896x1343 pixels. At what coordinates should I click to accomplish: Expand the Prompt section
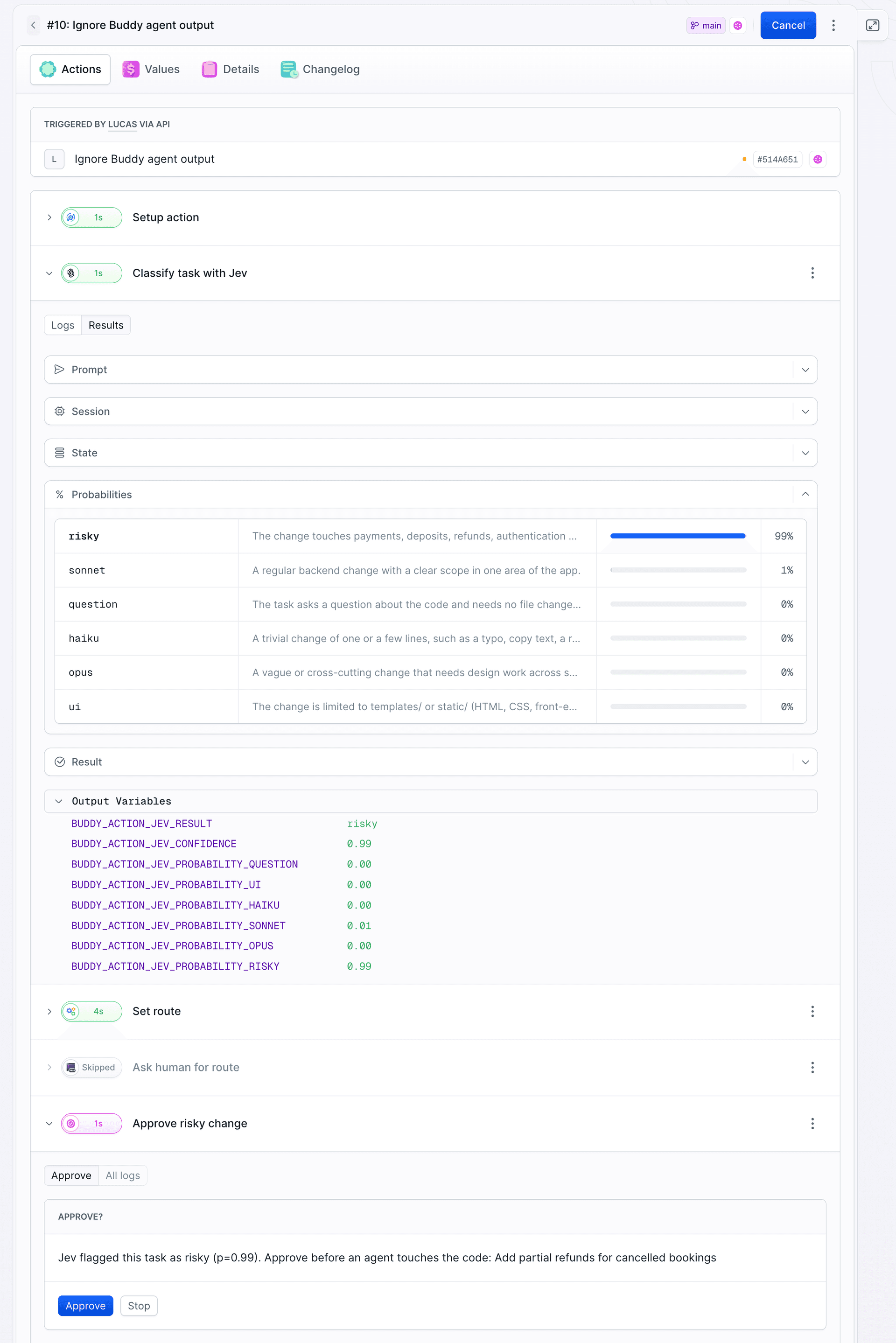pos(805,370)
